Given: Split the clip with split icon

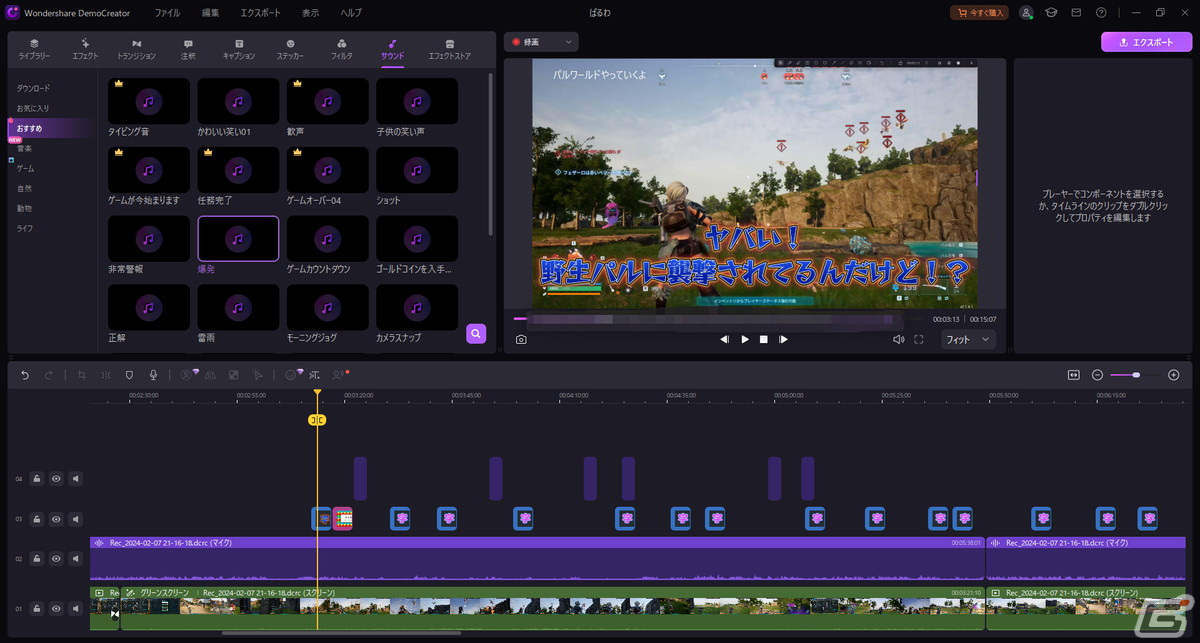Looking at the screenshot, I should (105, 375).
